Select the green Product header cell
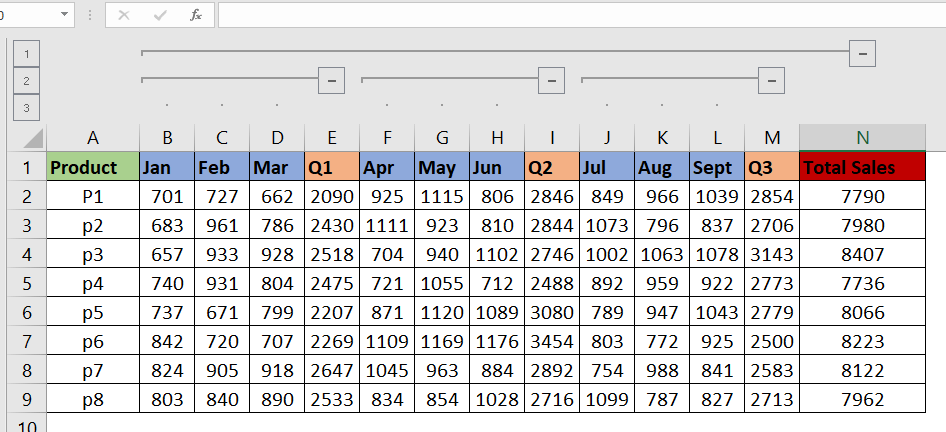This screenshot has height=432, width=946. coord(93,167)
